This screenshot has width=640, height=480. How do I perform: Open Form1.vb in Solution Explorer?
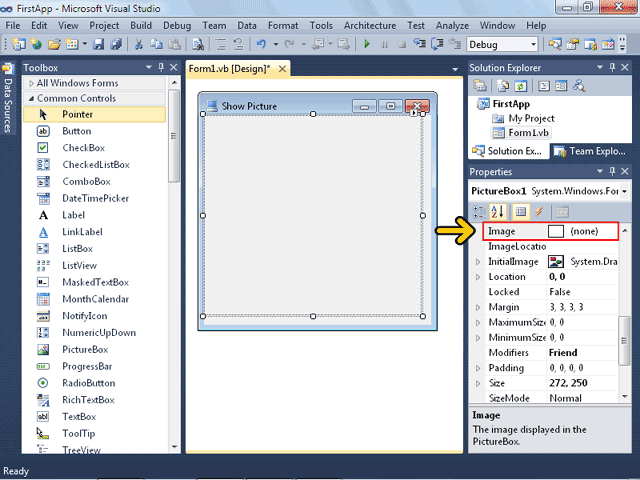528,132
